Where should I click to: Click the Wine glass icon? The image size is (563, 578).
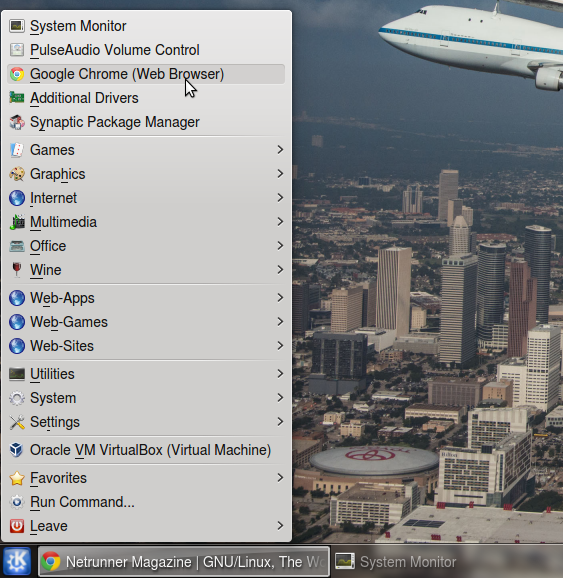pyautogui.click(x=17, y=270)
